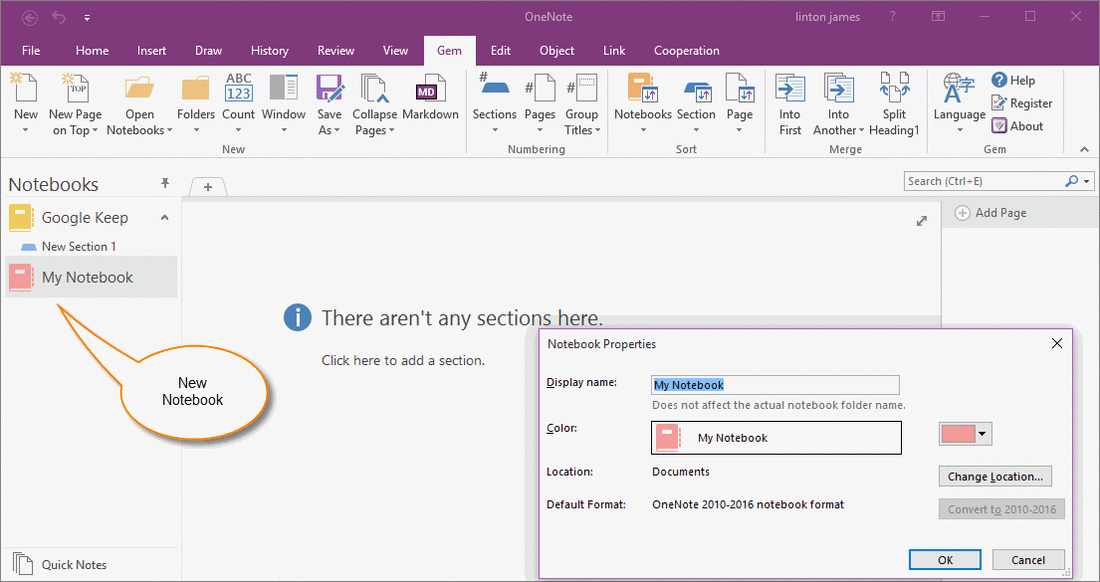The height and width of the screenshot is (582, 1100).
Task: Click the Count ABC 123 icon
Action: 239,88
